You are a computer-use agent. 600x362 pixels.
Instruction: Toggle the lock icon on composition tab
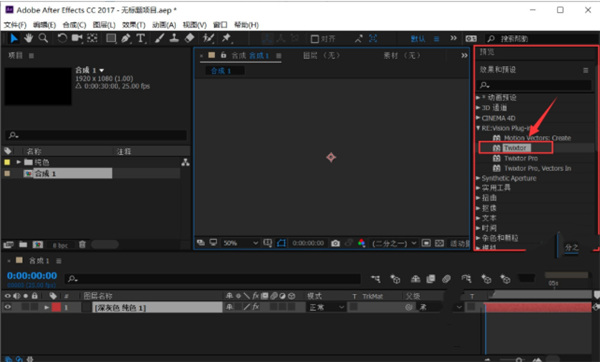pos(223,55)
